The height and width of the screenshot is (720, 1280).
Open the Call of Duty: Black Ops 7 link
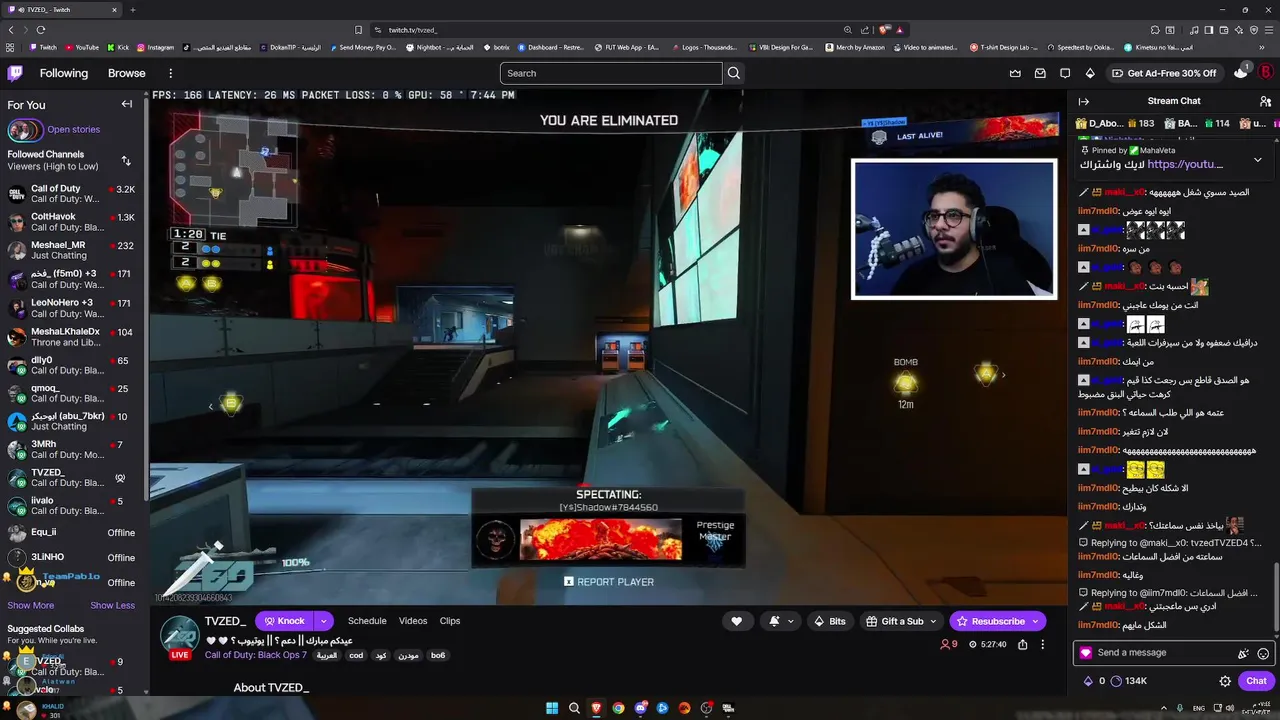(x=256, y=655)
